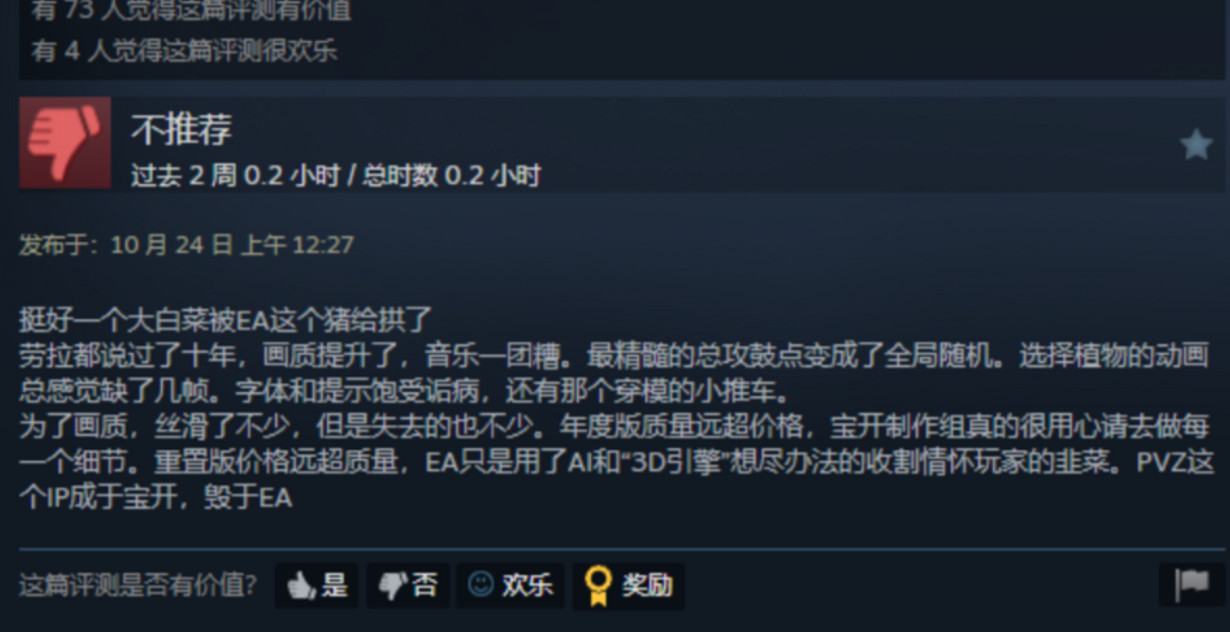Click the 总时数 0.2 小时 total hours text

pyautogui.click(x=451, y=176)
